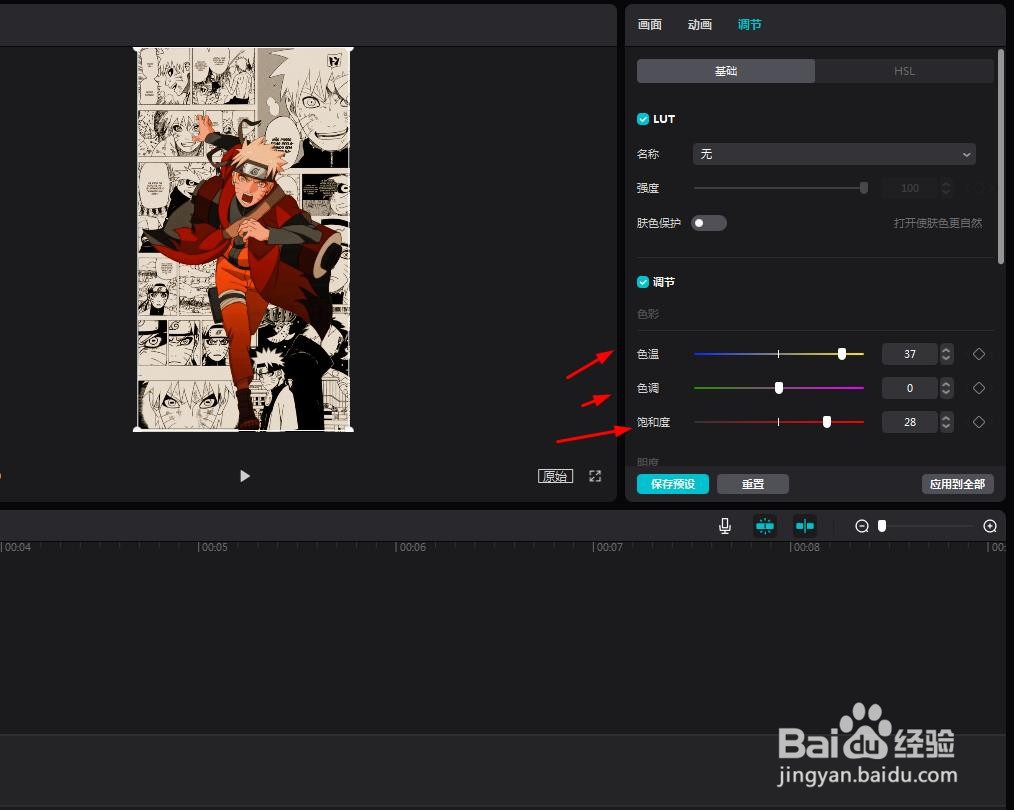Click the 色温 value stepper arrows
This screenshot has height=810, width=1014.
point(946,354)
